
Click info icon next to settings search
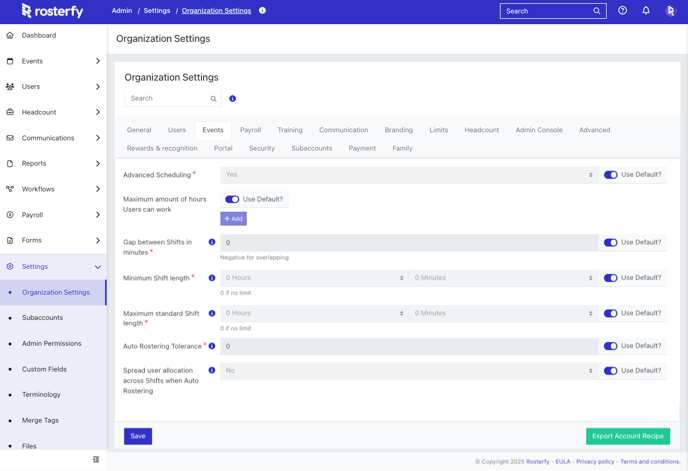pos(233,99)
